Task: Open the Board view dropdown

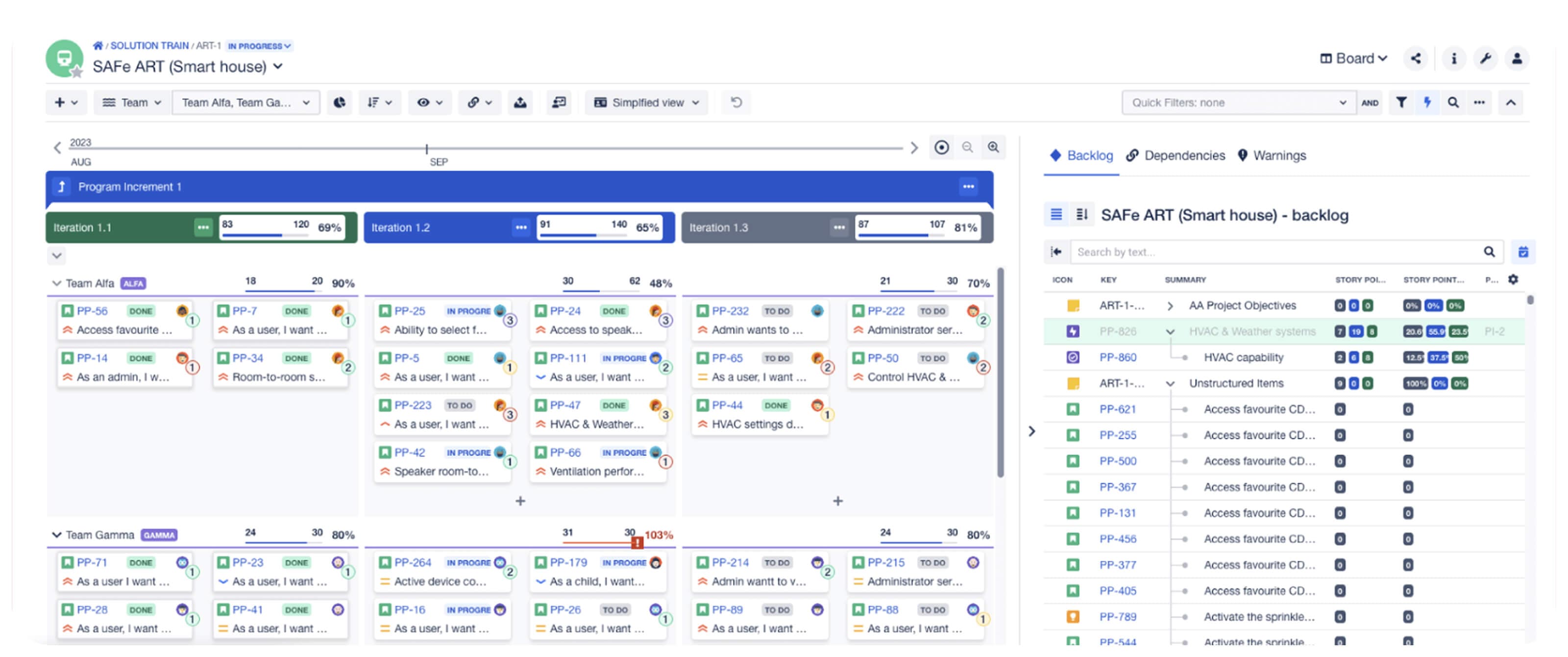Action: [x=1354, y=58]
